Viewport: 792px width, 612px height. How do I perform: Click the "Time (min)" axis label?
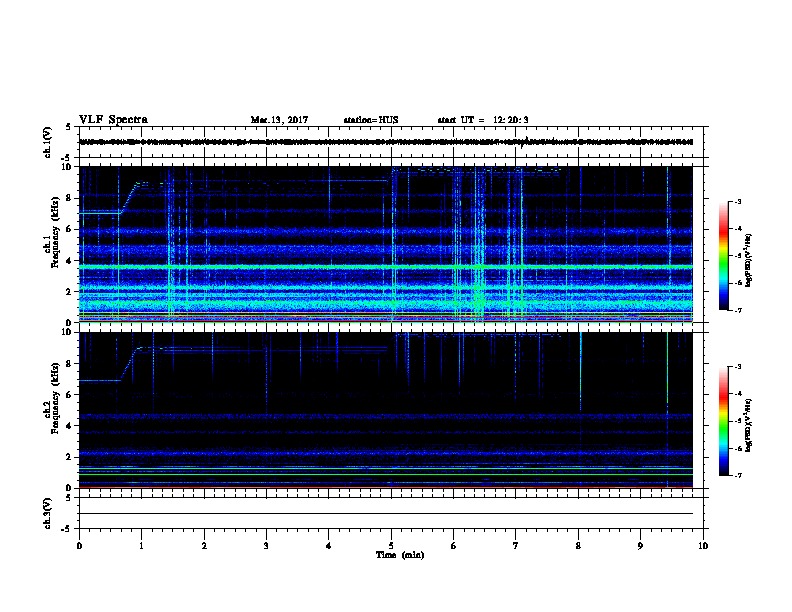point(400,555)
